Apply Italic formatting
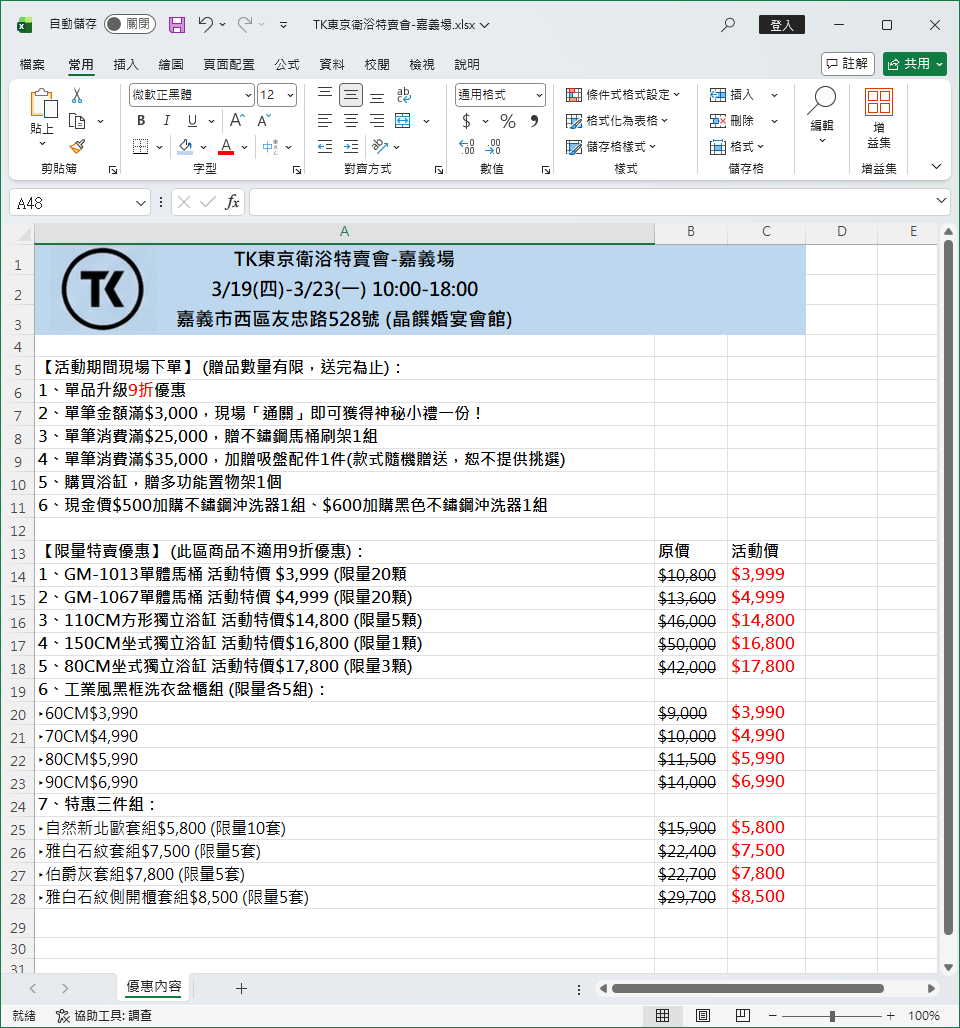 167,121
